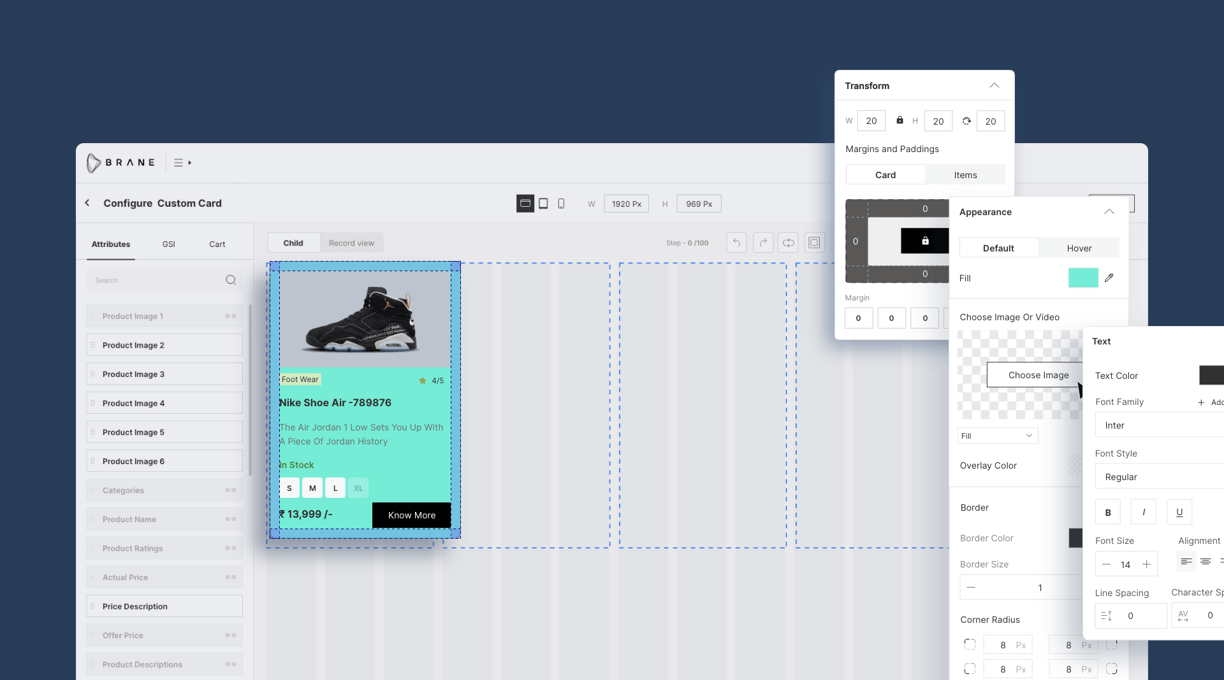Click the loop reset icon in toolbar
Screen dimensions: 1224x680
coord(789,243)
